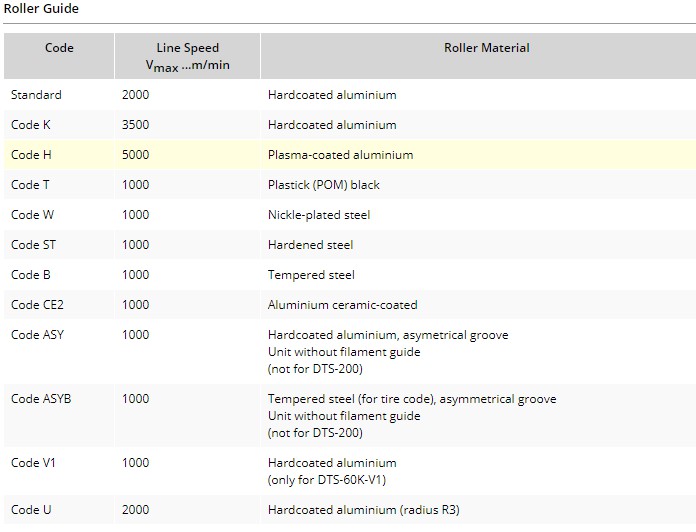This screenshot has width=696, height=532.
Task: Select the Code ASYB cell
Action: (x=41, y=399)
